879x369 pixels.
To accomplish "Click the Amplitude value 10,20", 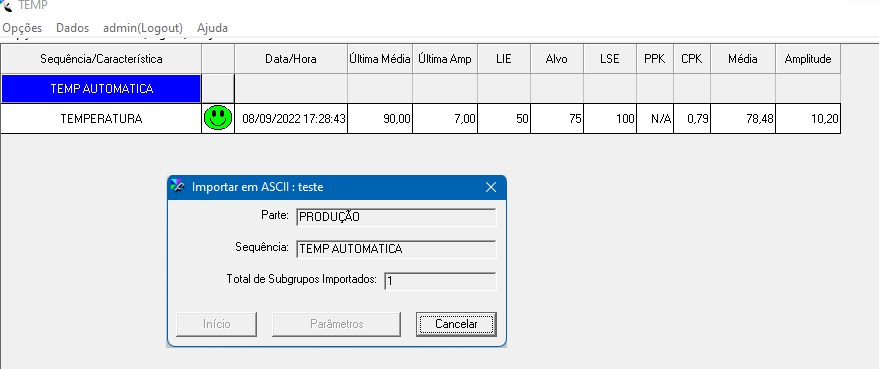I will tap(808, 118).
